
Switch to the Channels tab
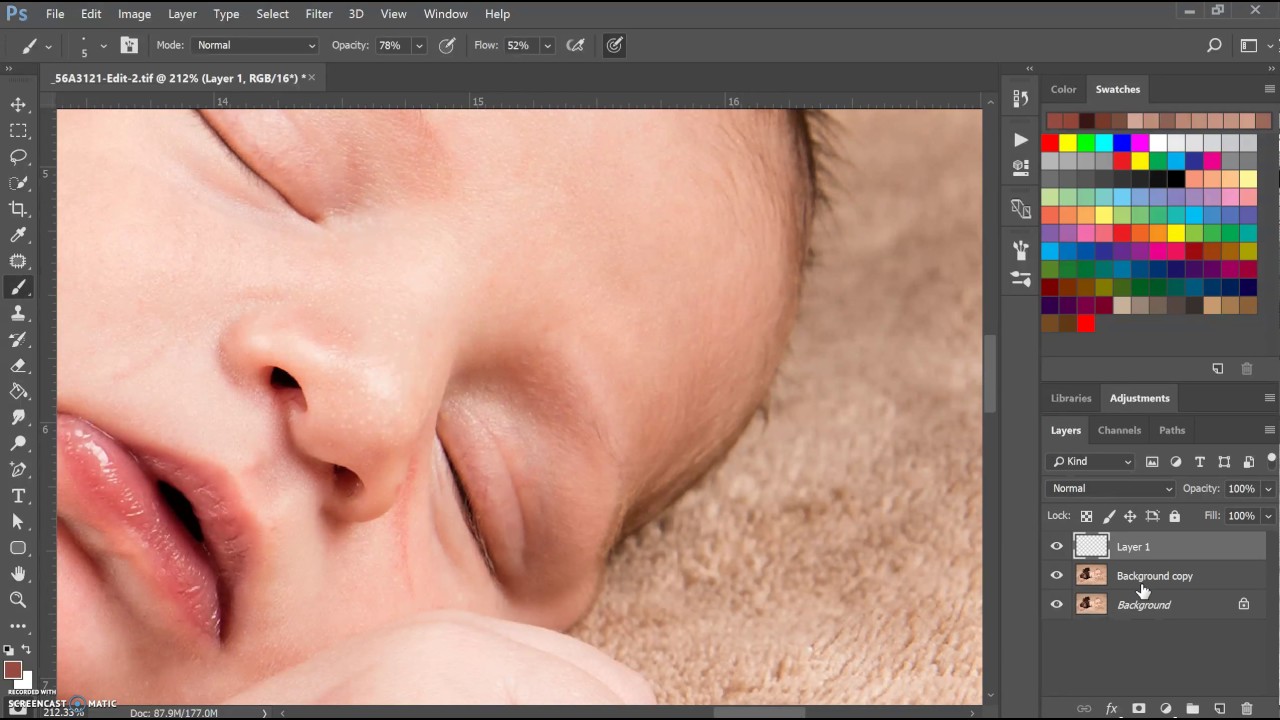point(1119,430)
